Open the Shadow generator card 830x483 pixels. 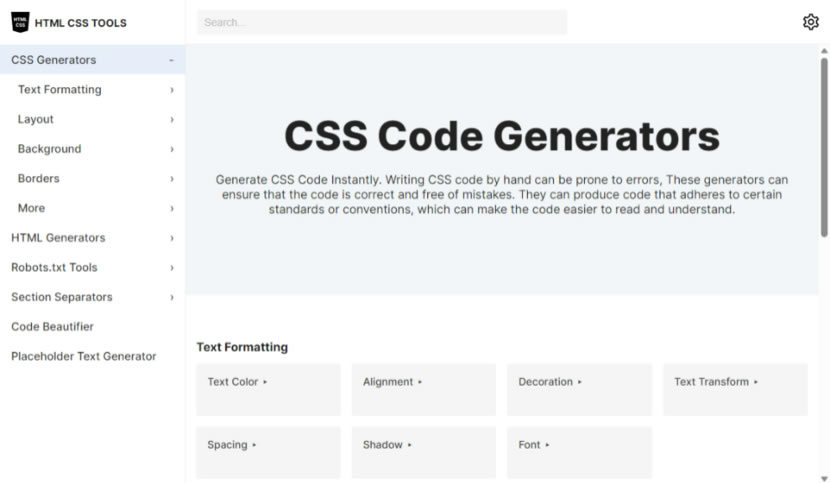coord(423,452)
